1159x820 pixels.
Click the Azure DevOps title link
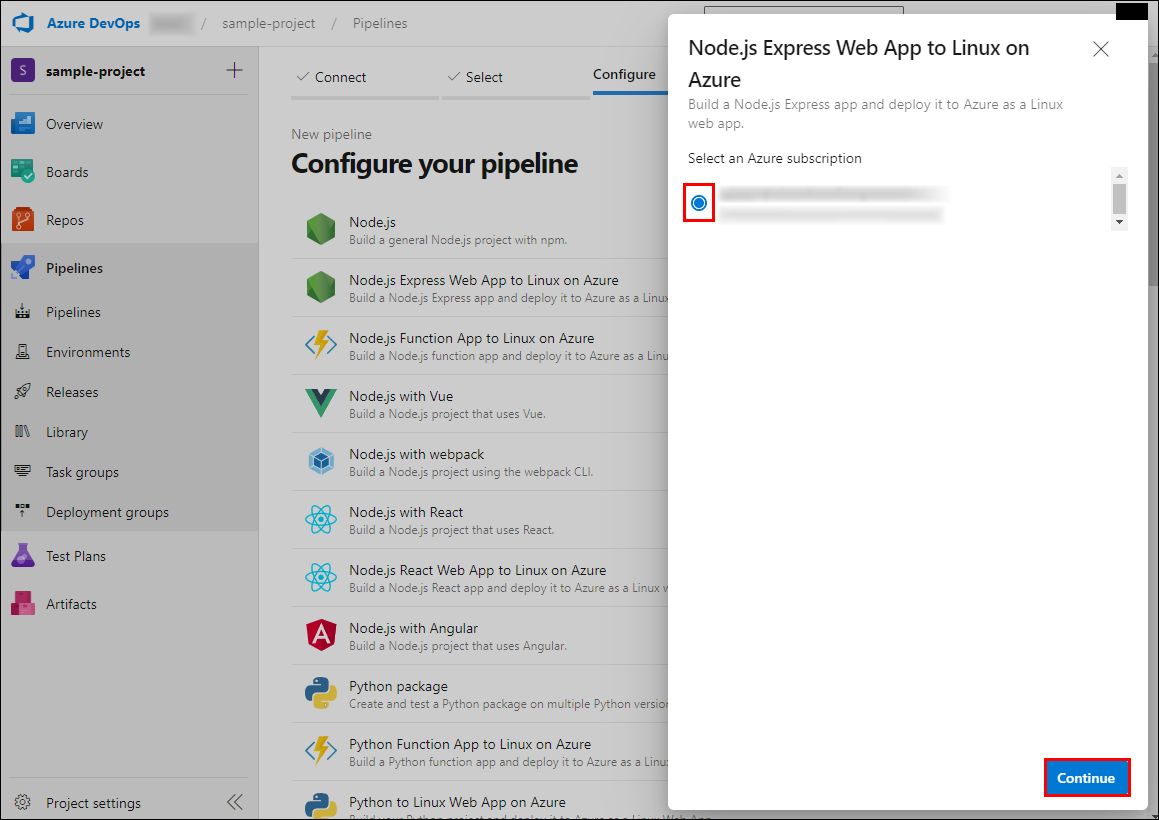coord(93,23)
